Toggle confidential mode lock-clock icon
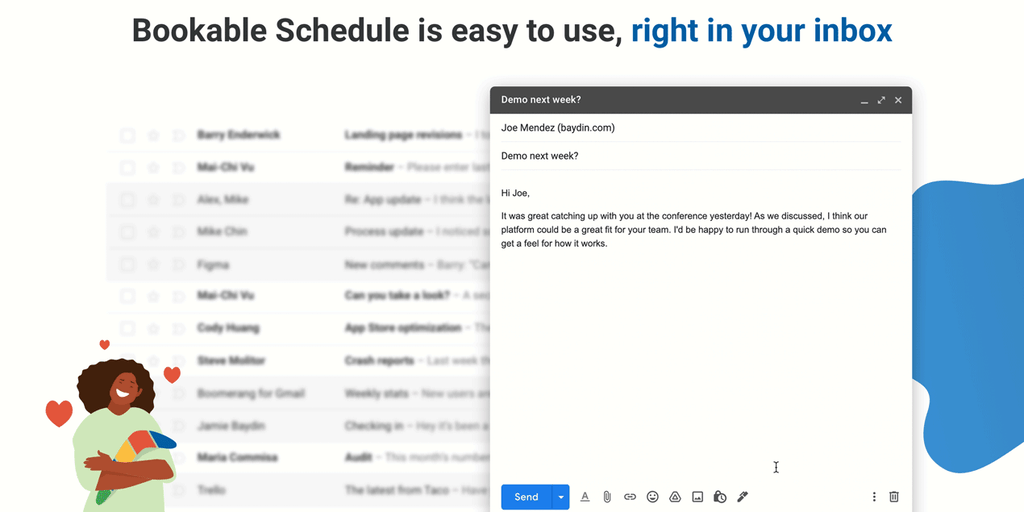The width and height of the screenshot is (1024, 512). 720,497
